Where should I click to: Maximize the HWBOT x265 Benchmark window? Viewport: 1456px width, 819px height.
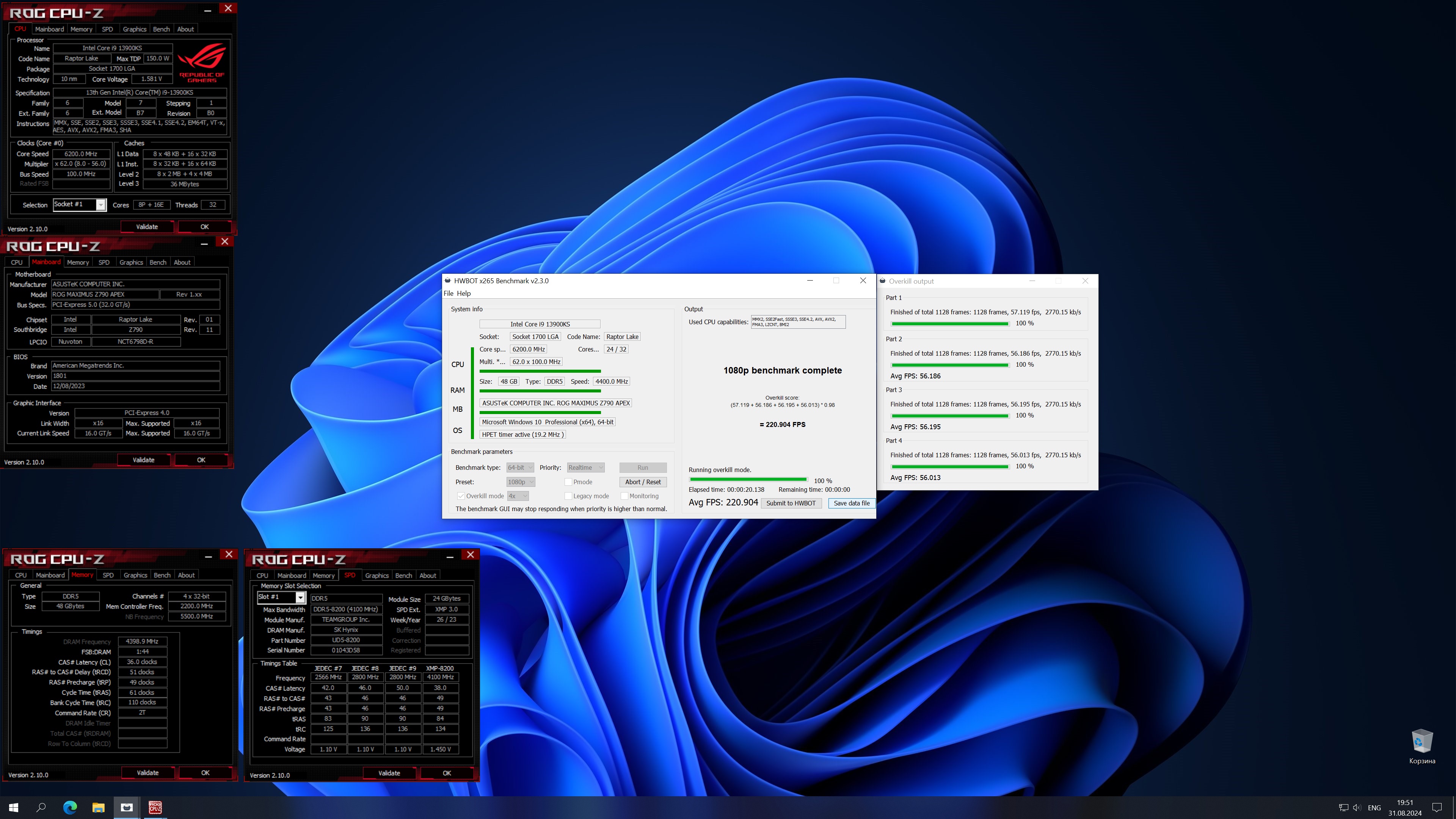(836, 280)
